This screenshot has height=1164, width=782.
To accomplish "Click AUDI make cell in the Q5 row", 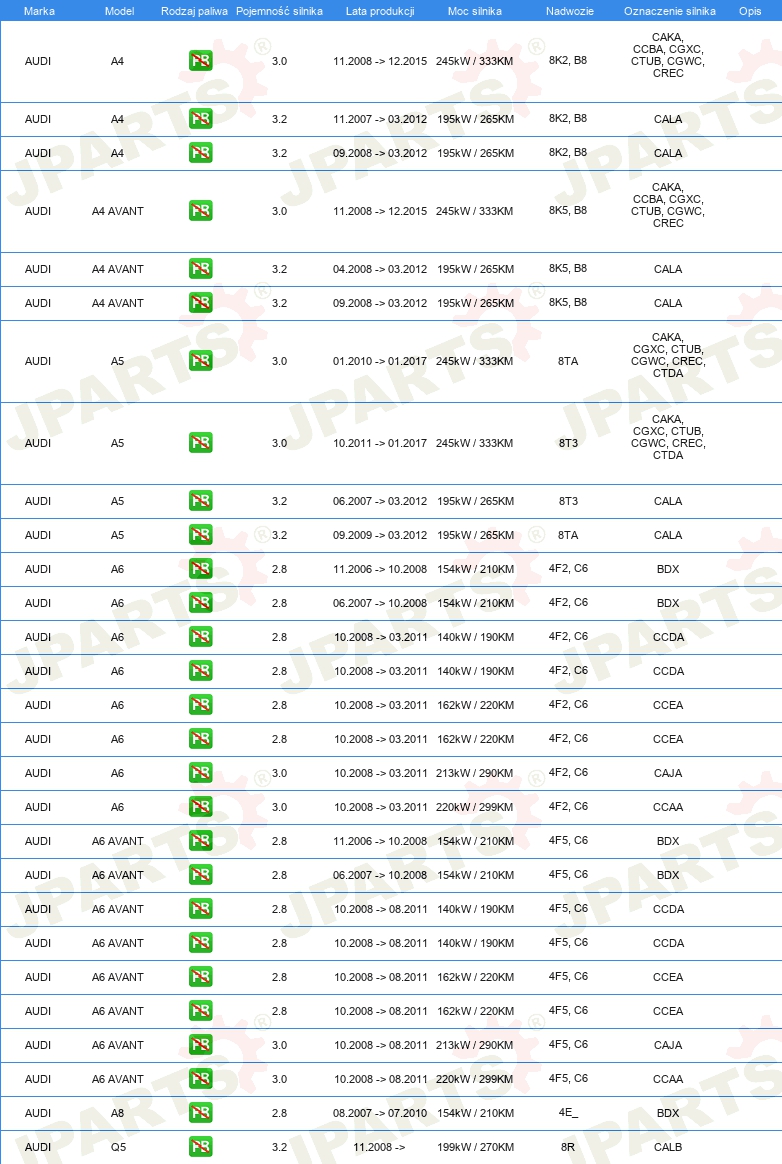I will [x=38, y=1147].
